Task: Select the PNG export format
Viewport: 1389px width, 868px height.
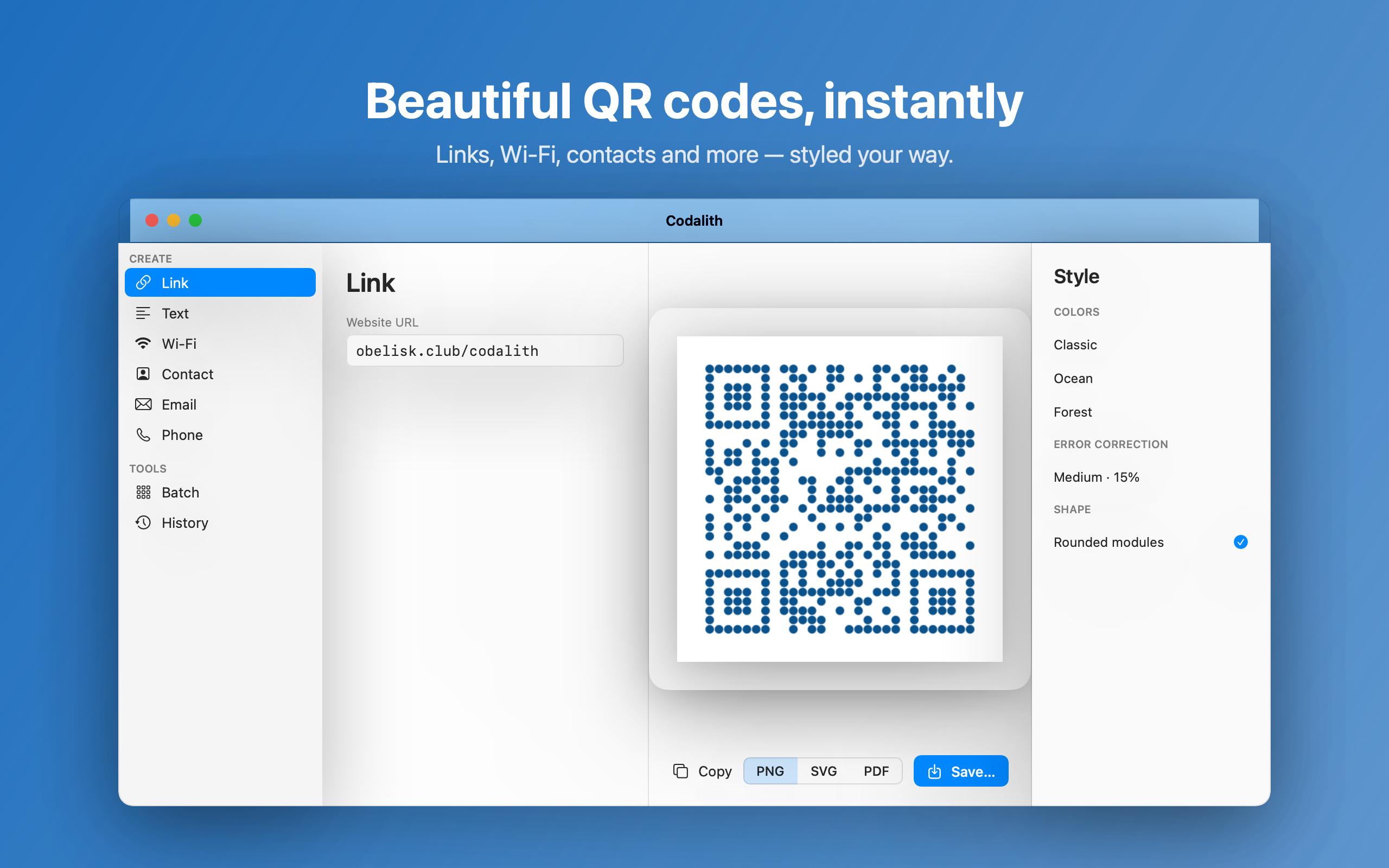Action: click(x=770, y=771)
